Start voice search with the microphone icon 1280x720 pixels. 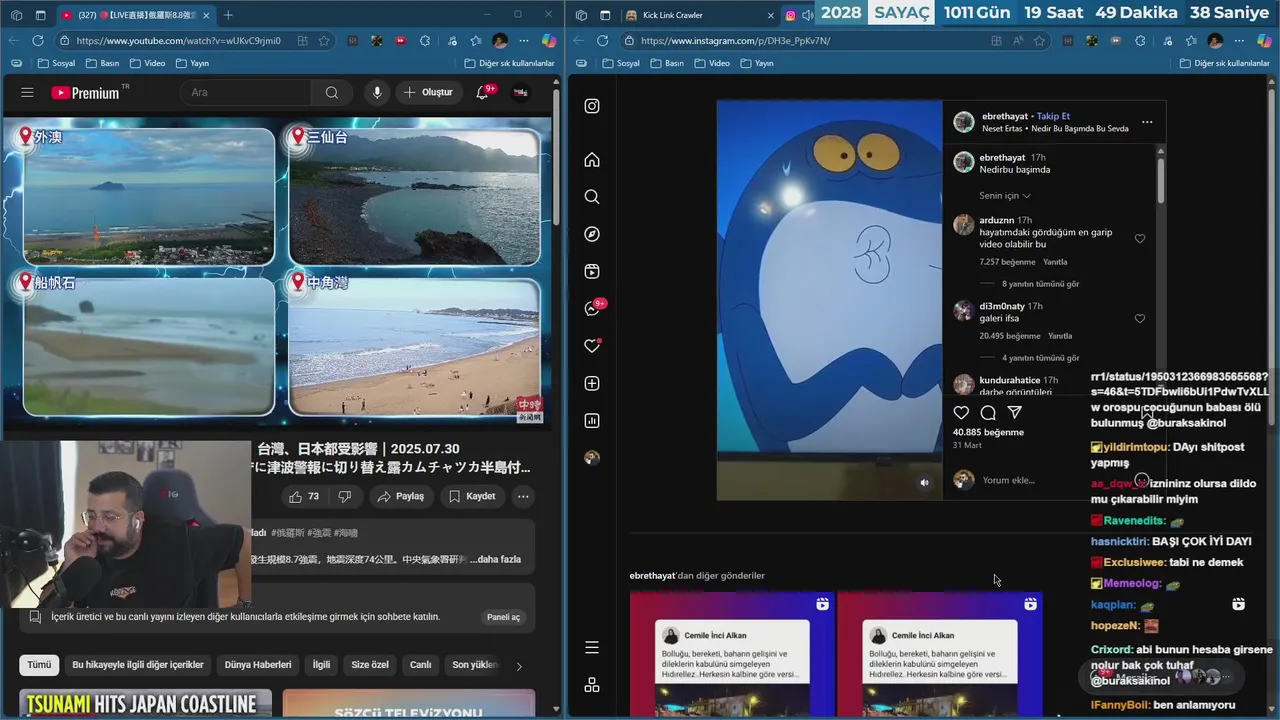click(377, 92)
